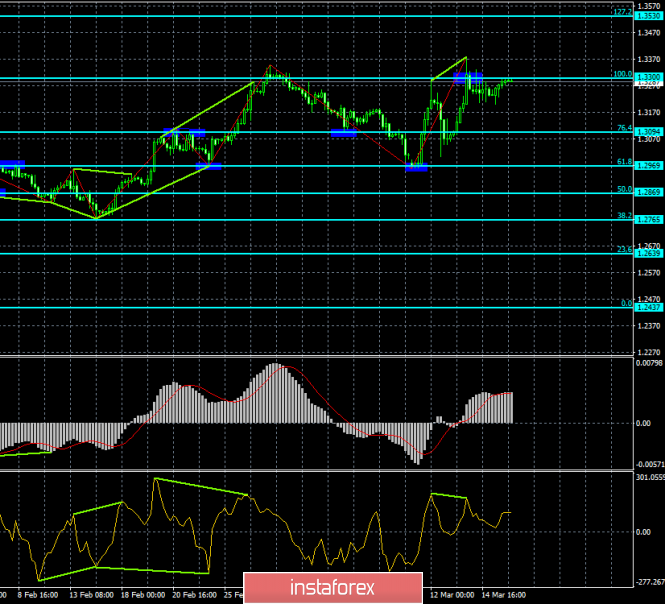Click the 0.00798 MACD scale value
665x604 pixels.
pos(649,363)
